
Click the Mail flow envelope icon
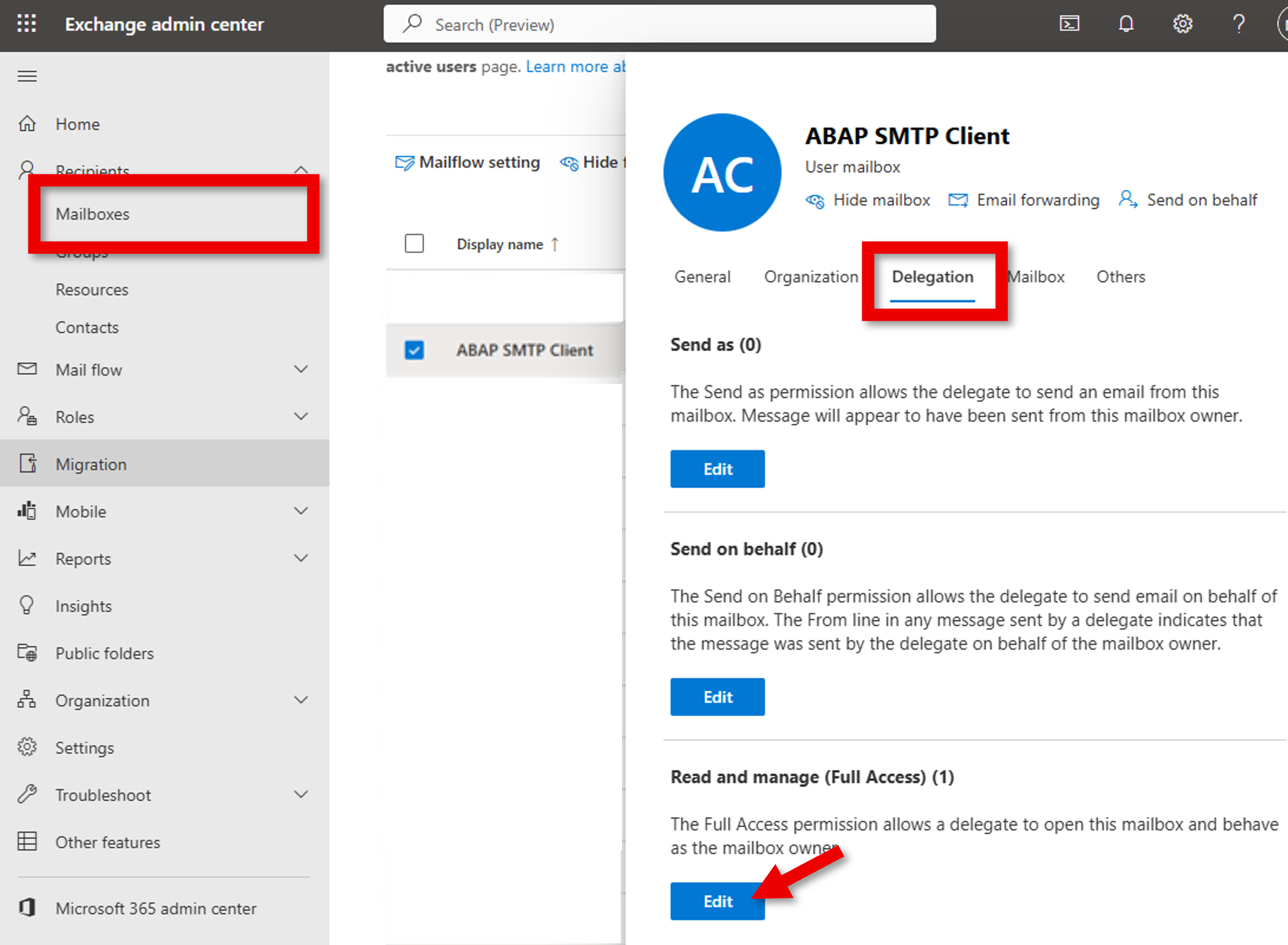pyautogui.click(x=27, y=369)
